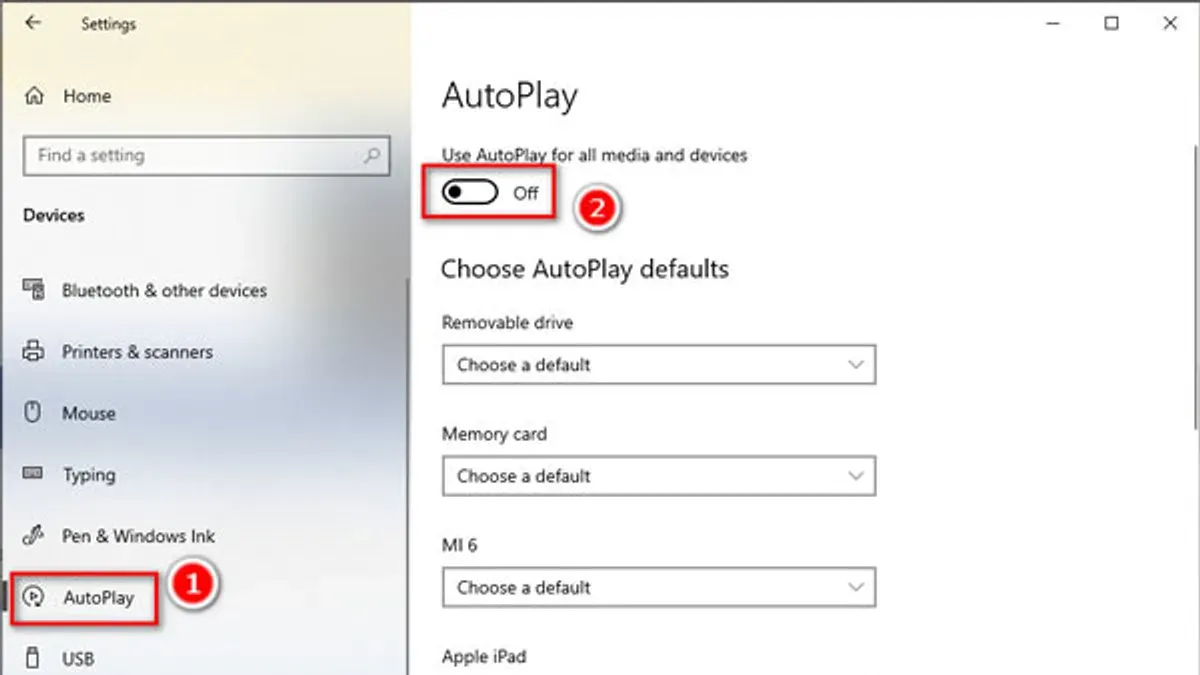Viewport: 1200px width, 675px height.
Task: Click the Pen & Windows Ink icon
Action: point(33,536)
